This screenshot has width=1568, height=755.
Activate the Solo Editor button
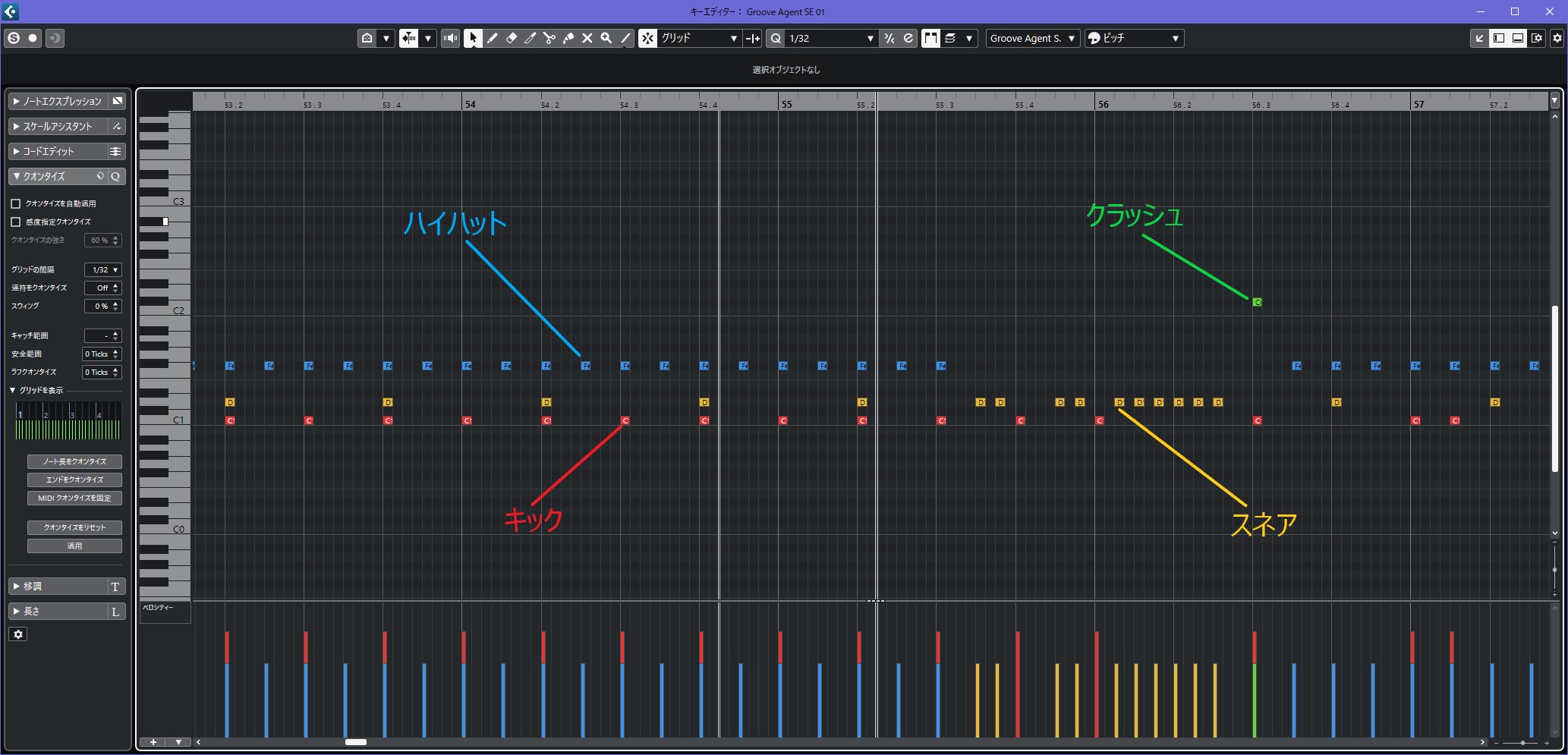(14, 38)
